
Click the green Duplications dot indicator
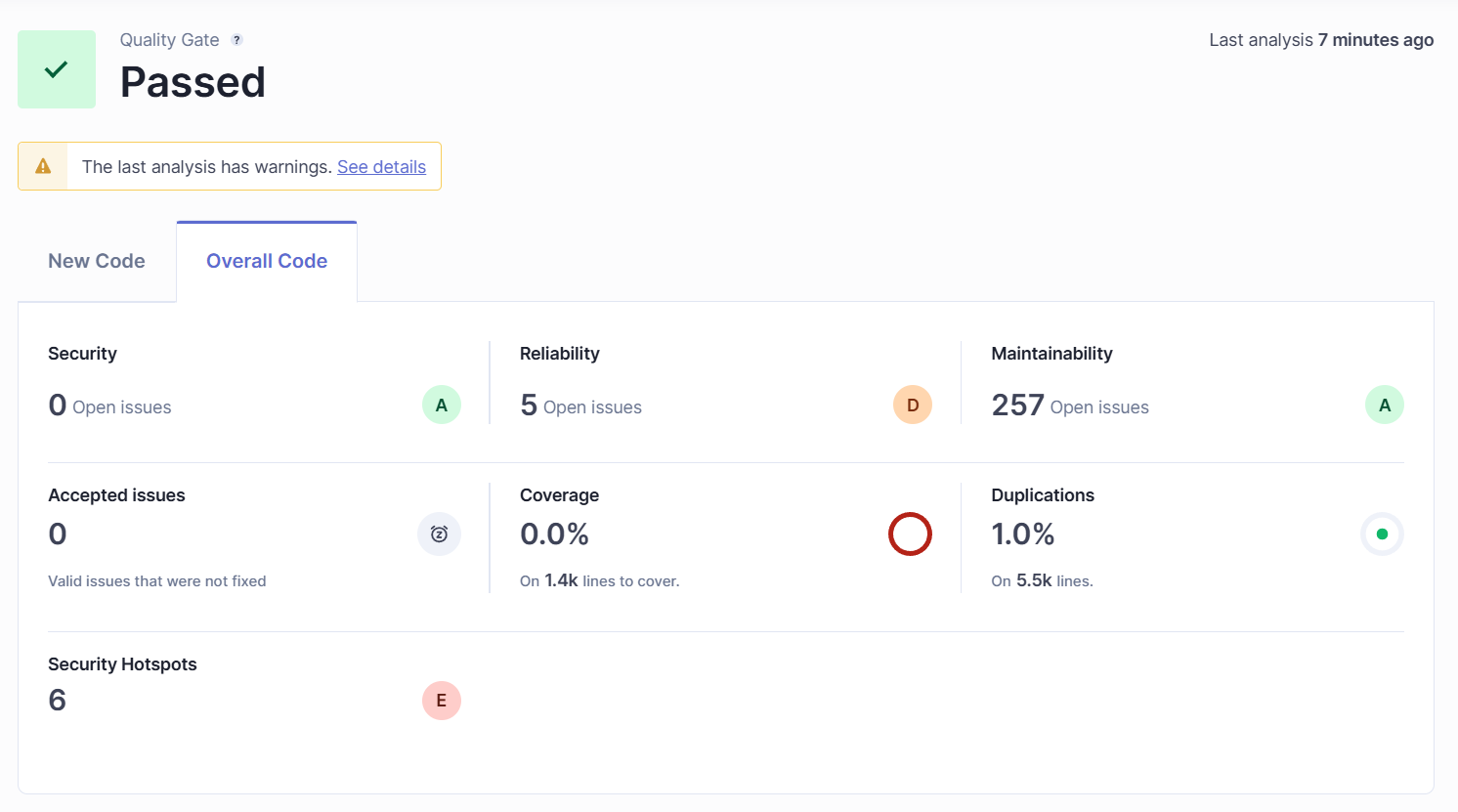[x=1382, y=534]
